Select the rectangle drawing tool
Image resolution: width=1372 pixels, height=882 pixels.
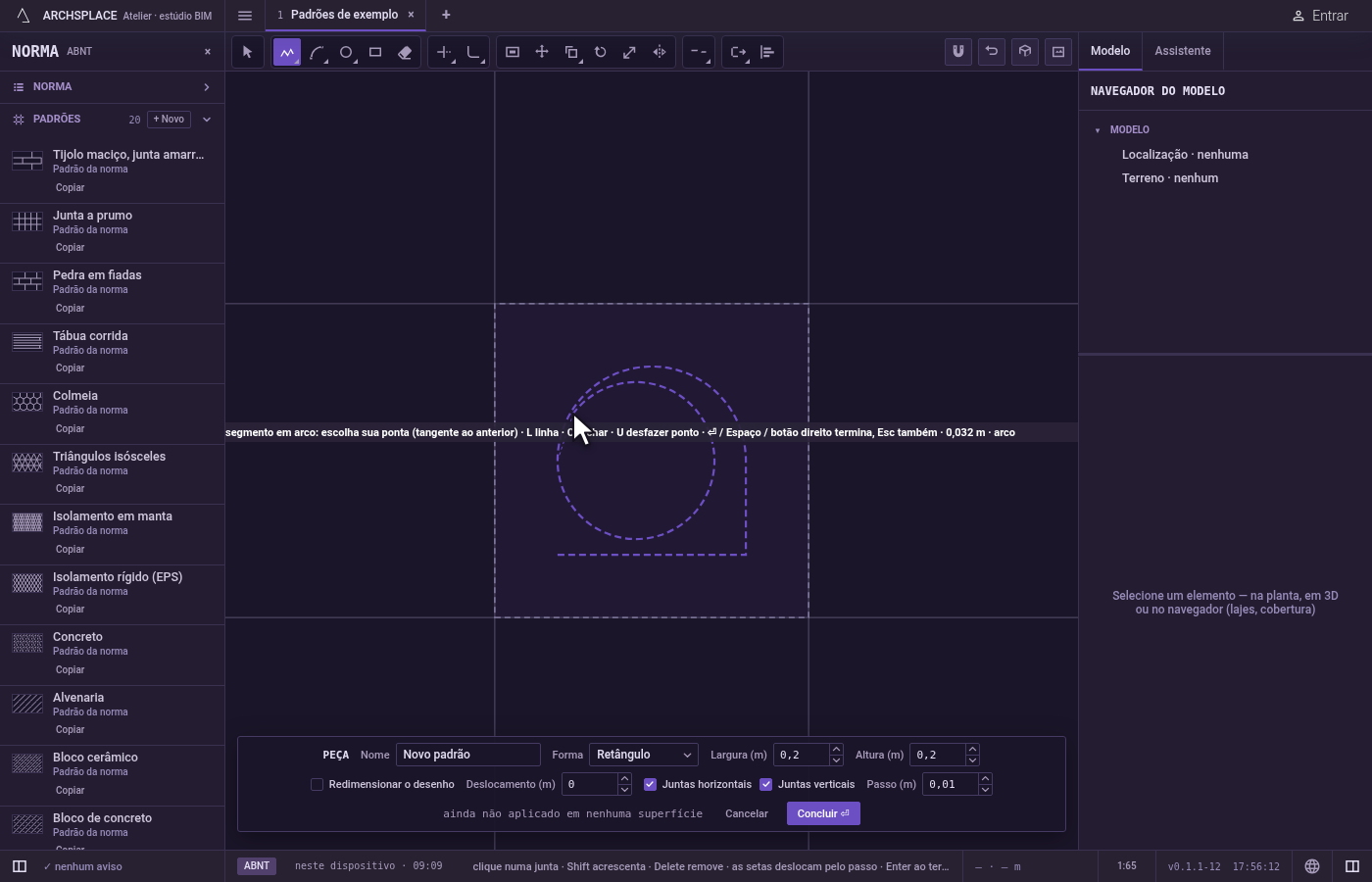click(375, 52)
